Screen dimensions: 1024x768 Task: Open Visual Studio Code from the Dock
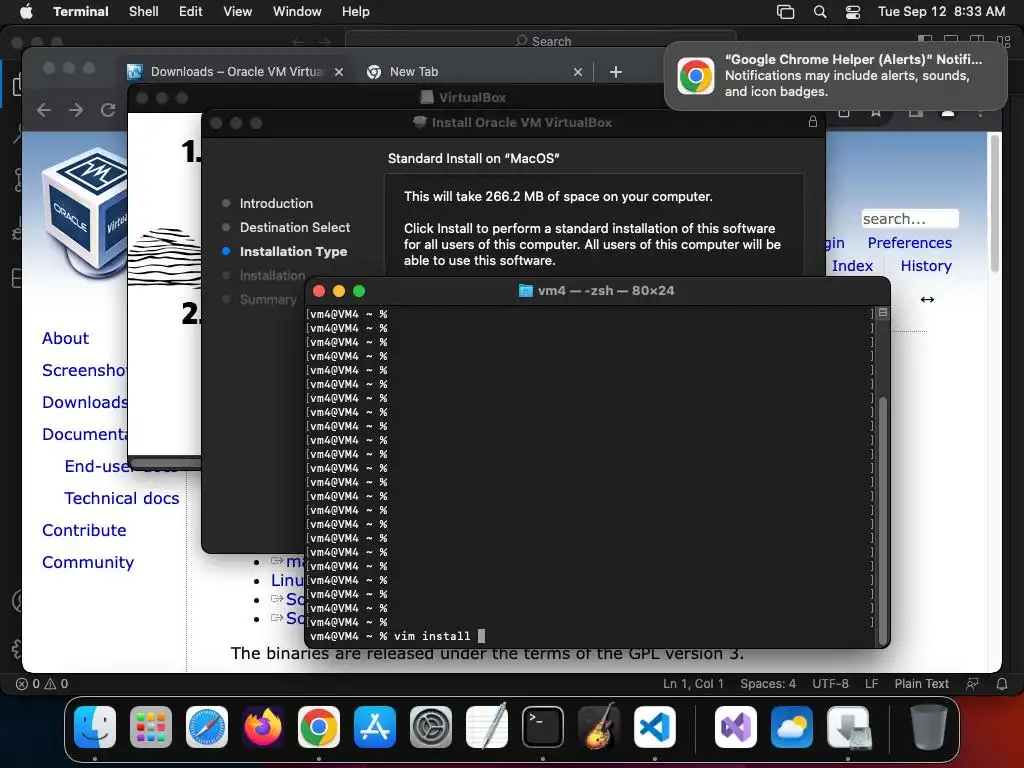point(655,727)
